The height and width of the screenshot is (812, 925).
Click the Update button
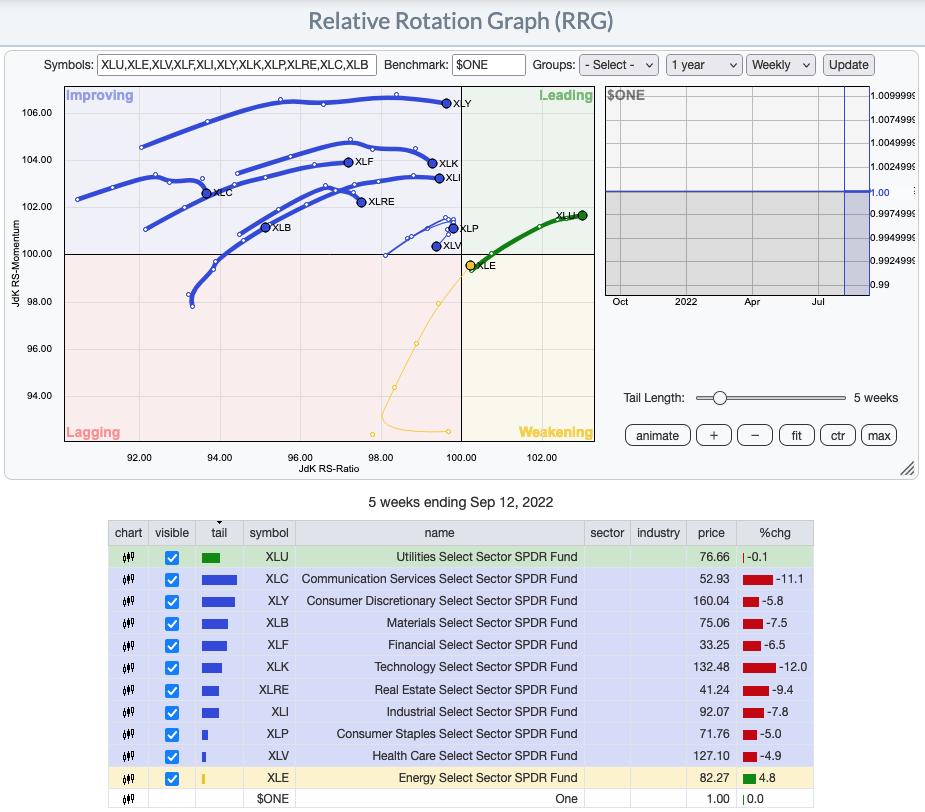click(x=848, y=65)
